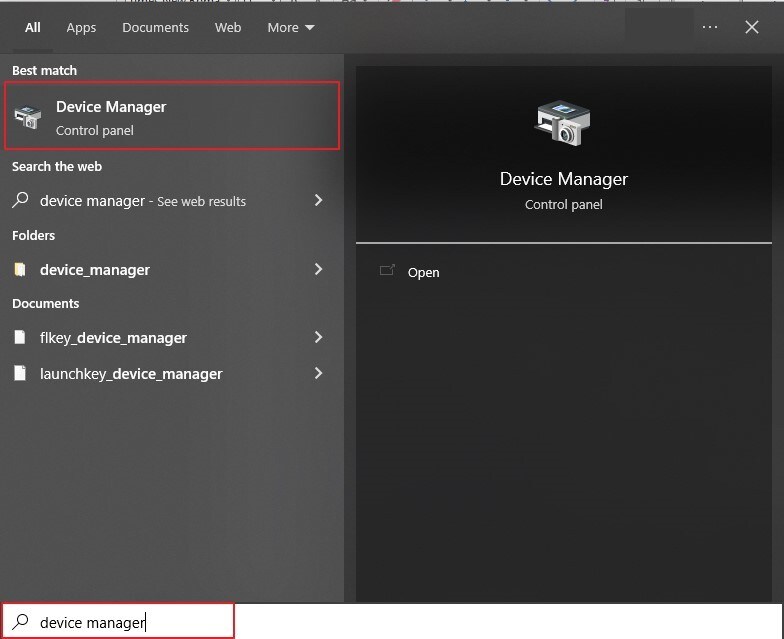Click Open in the preview pane

tap(424, 272)
